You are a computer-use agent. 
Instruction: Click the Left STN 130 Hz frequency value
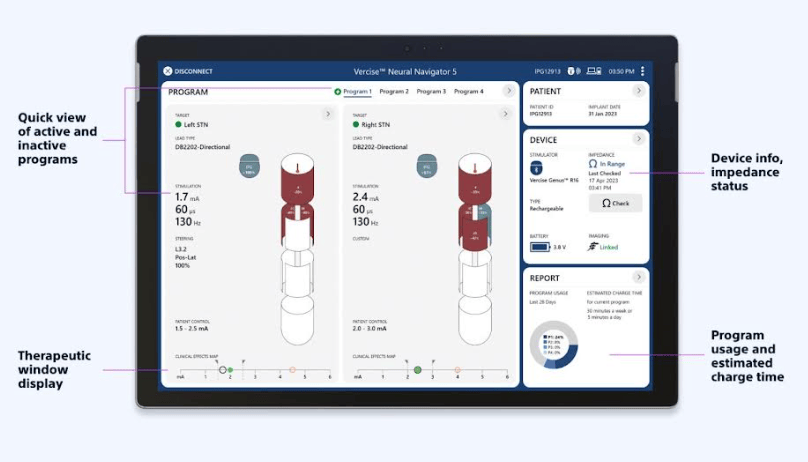[x=188, y=222]
